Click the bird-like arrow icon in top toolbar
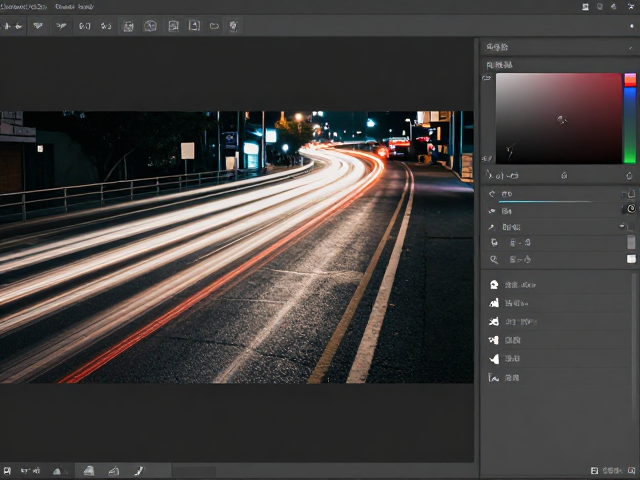The image size is (640, 480). pos(61,26)
